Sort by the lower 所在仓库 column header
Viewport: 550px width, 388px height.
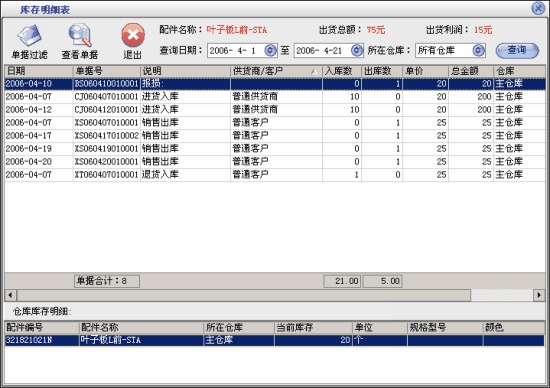coord(239,327)
